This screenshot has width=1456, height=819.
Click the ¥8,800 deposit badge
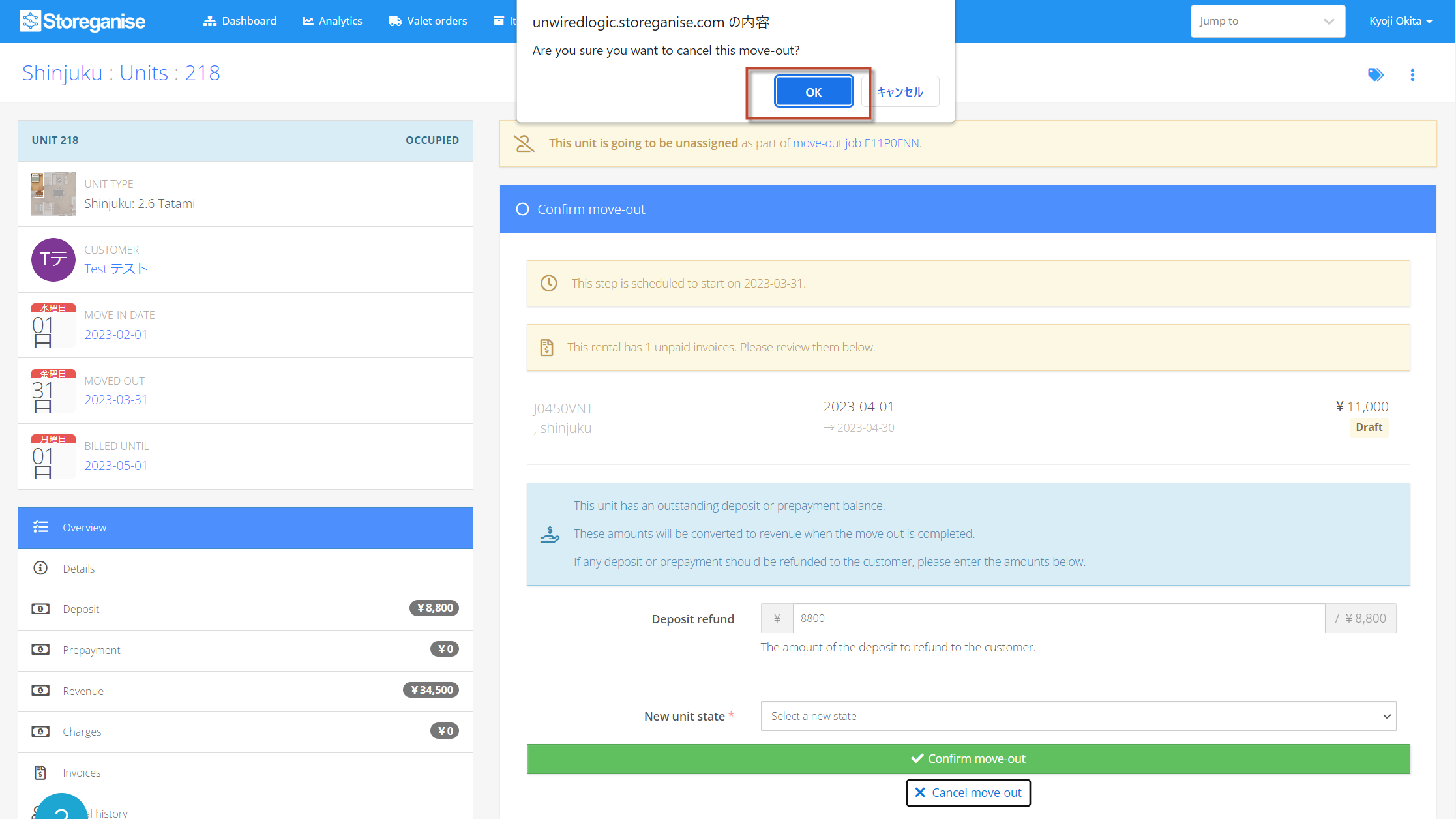click(434, 608)
